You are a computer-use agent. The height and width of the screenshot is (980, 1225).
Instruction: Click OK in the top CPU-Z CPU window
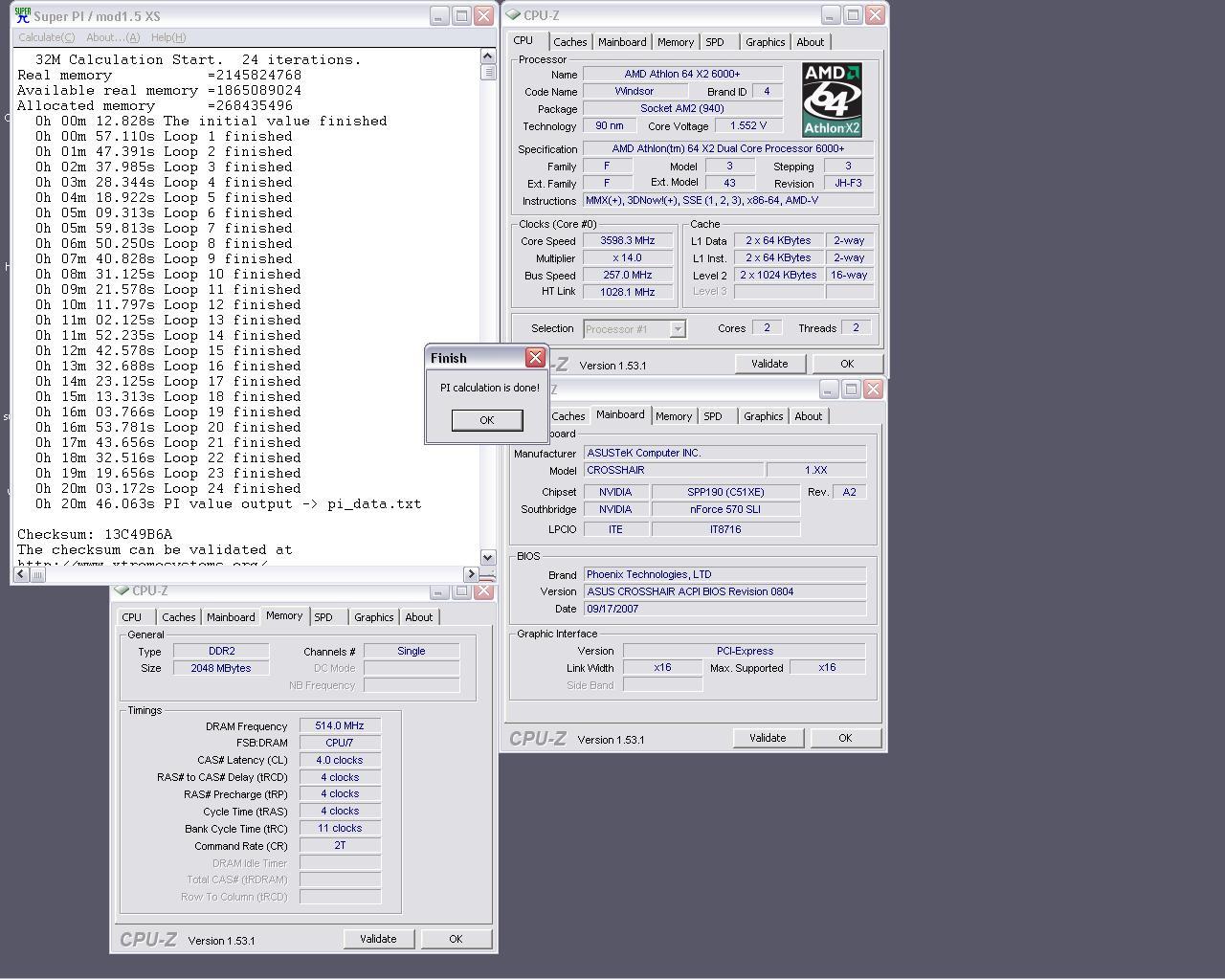point(847,364)
